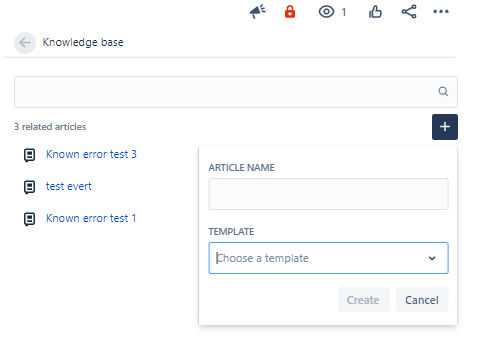Click the Cancel button
The image size is (477, 361).
pos(422,300)
